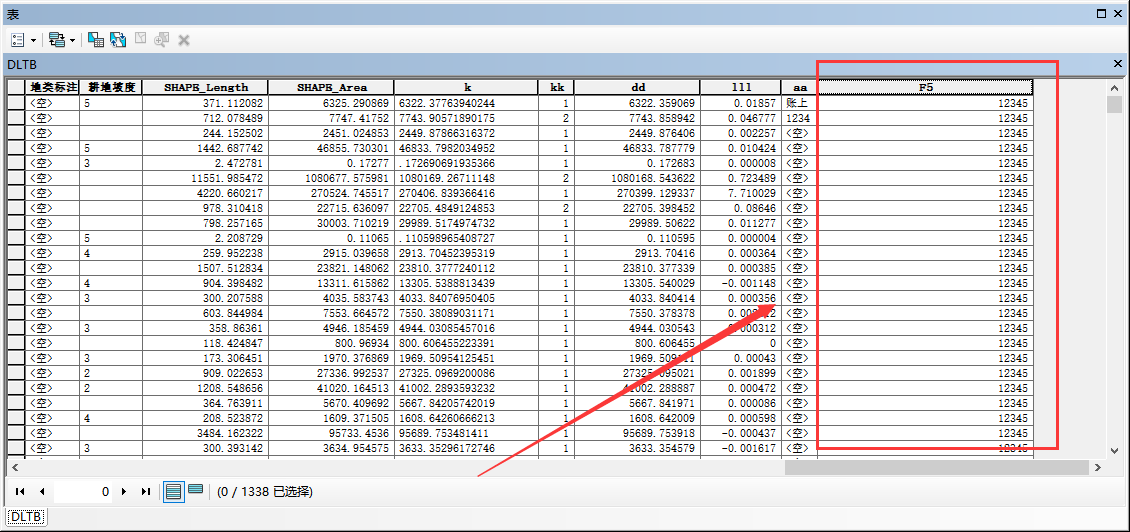The height and width of the screenshot is (532, 1130).
Task: Select the aa column header
Action: coord(799,87)
